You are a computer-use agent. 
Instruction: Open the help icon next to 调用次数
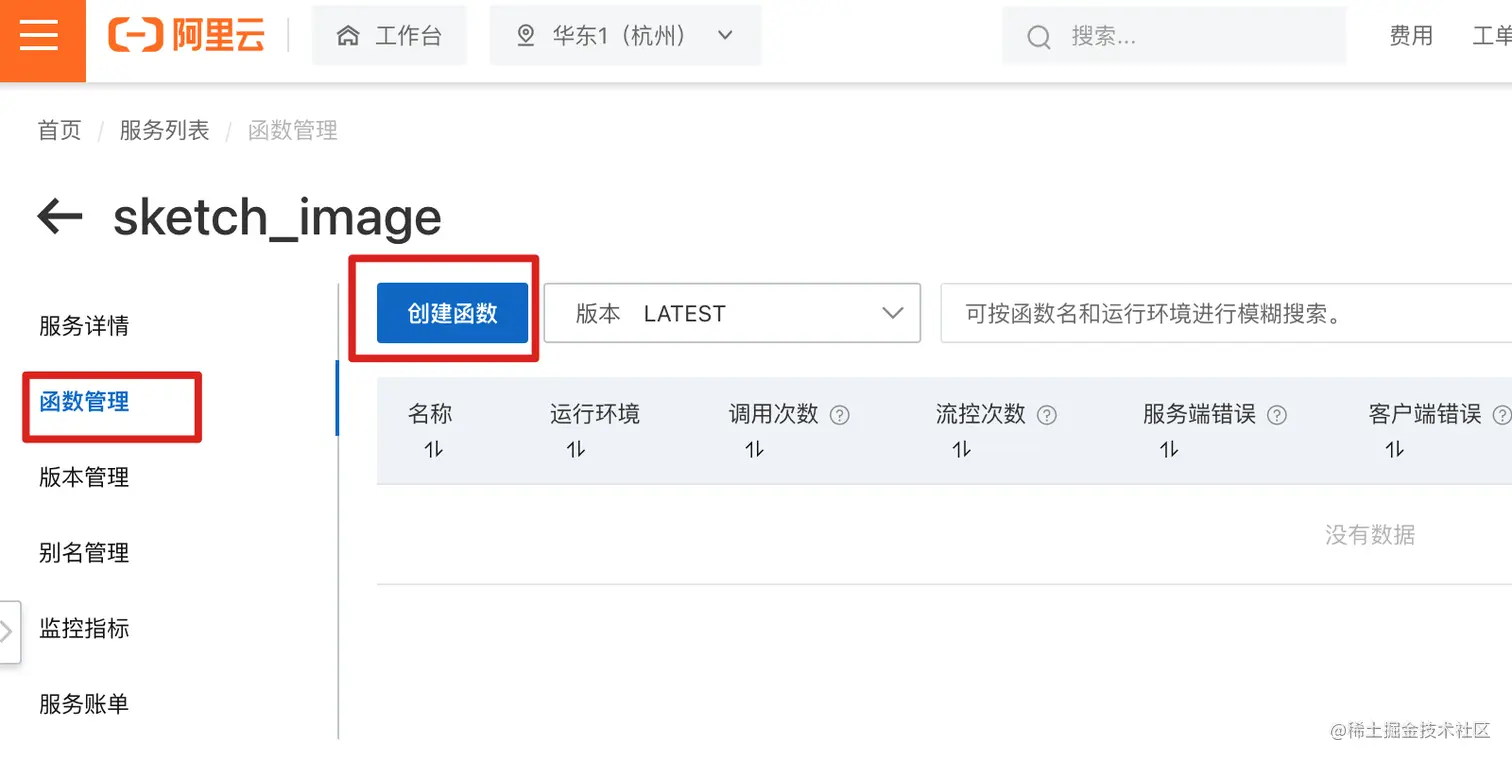(x=840, y=414)
